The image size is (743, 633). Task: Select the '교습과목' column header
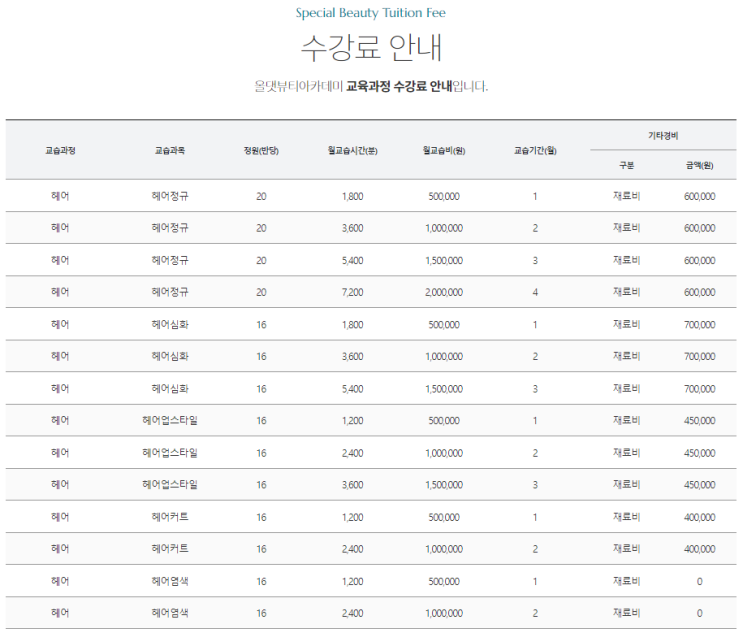(170, 151)
